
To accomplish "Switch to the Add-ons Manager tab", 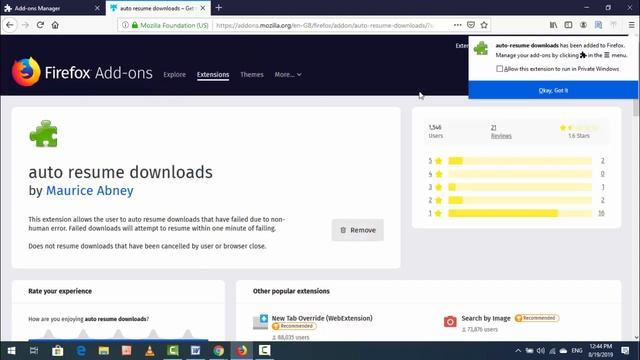I will [x=53, y=8].
